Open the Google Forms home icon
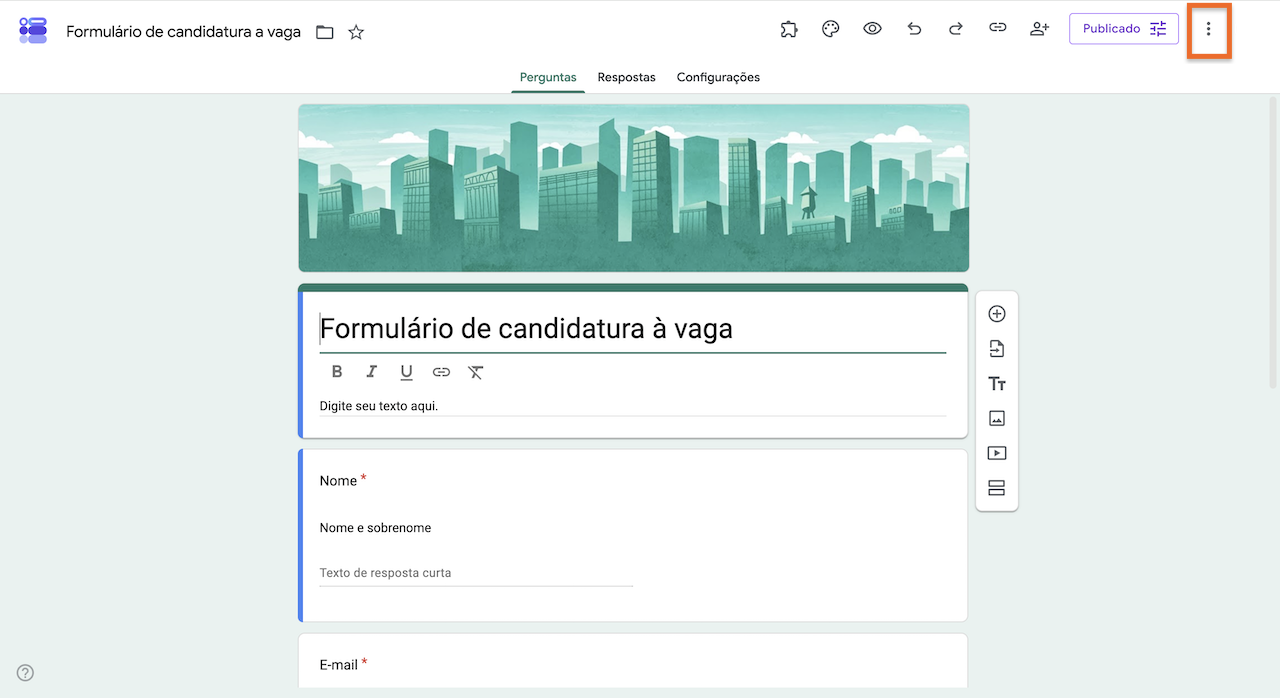Screen dimensions: 1280x698 click(x=33, y=30)
